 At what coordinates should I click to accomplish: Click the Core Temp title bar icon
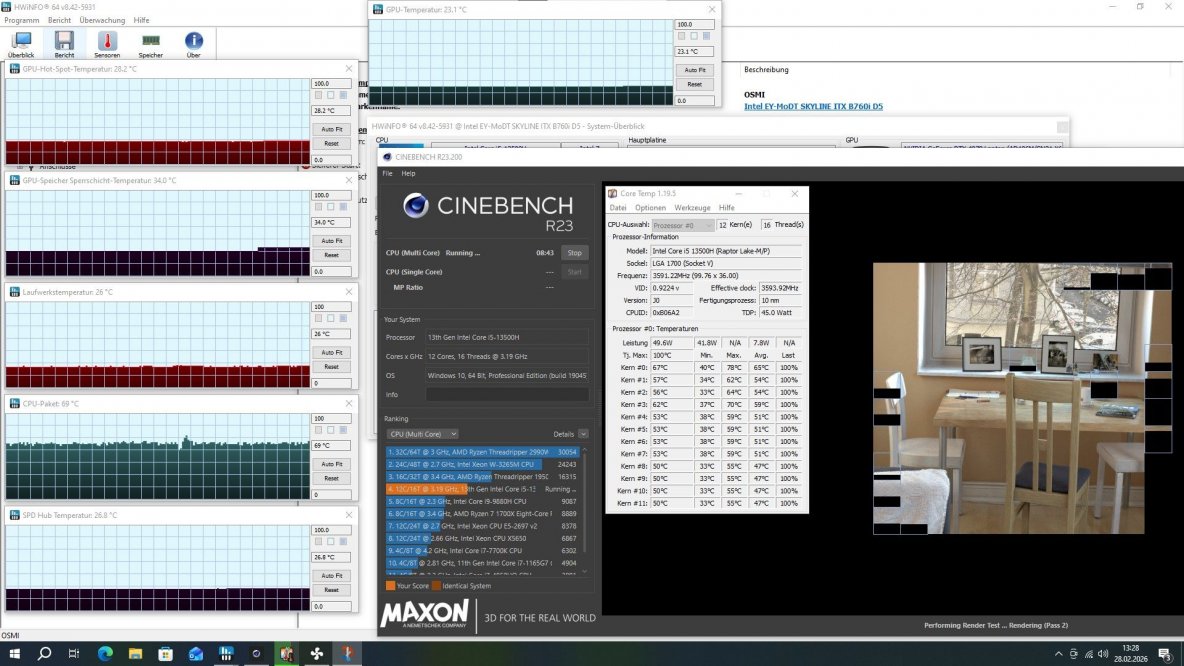612,194
